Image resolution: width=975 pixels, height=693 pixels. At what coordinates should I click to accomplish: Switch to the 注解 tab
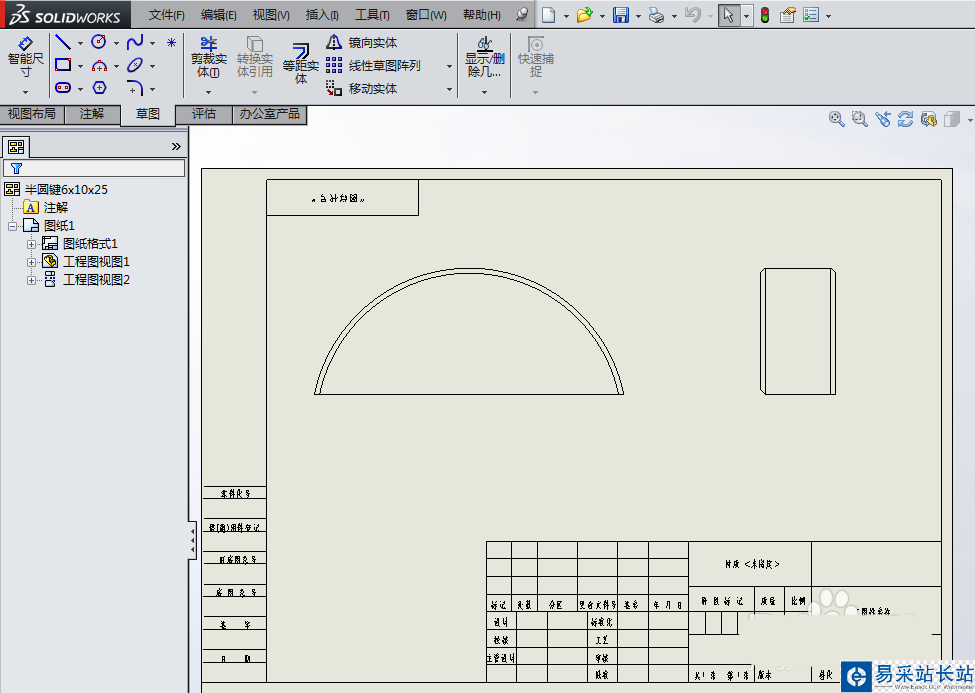(92, 114)
